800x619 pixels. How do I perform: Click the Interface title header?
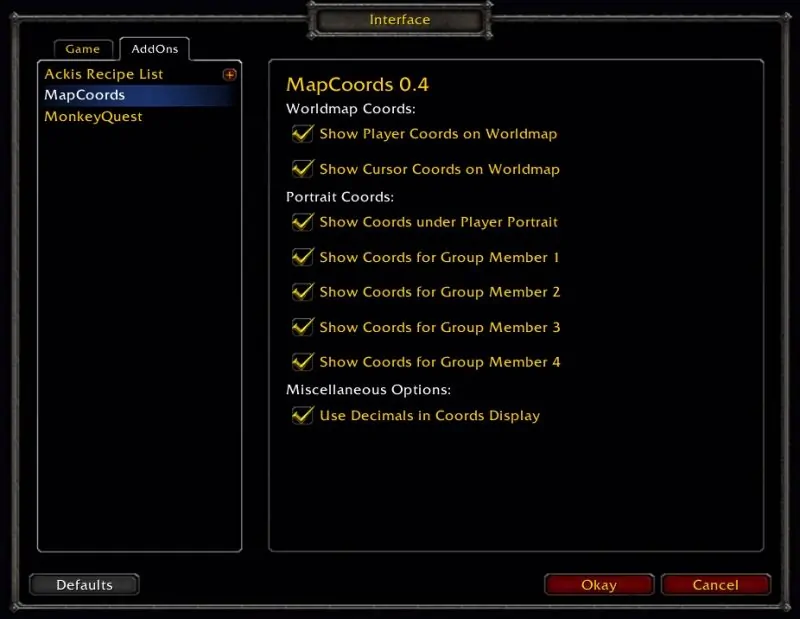(399, 19)
